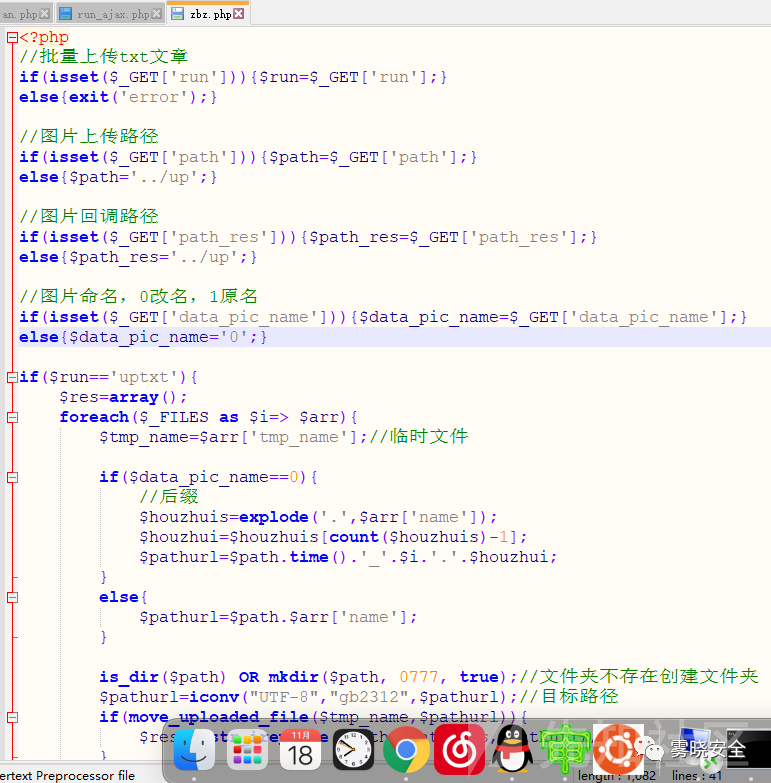This screenshot has width=771, height=783.
Task: Collapse the if(move_uploaded_file fold marker
Action: (12, 718)
